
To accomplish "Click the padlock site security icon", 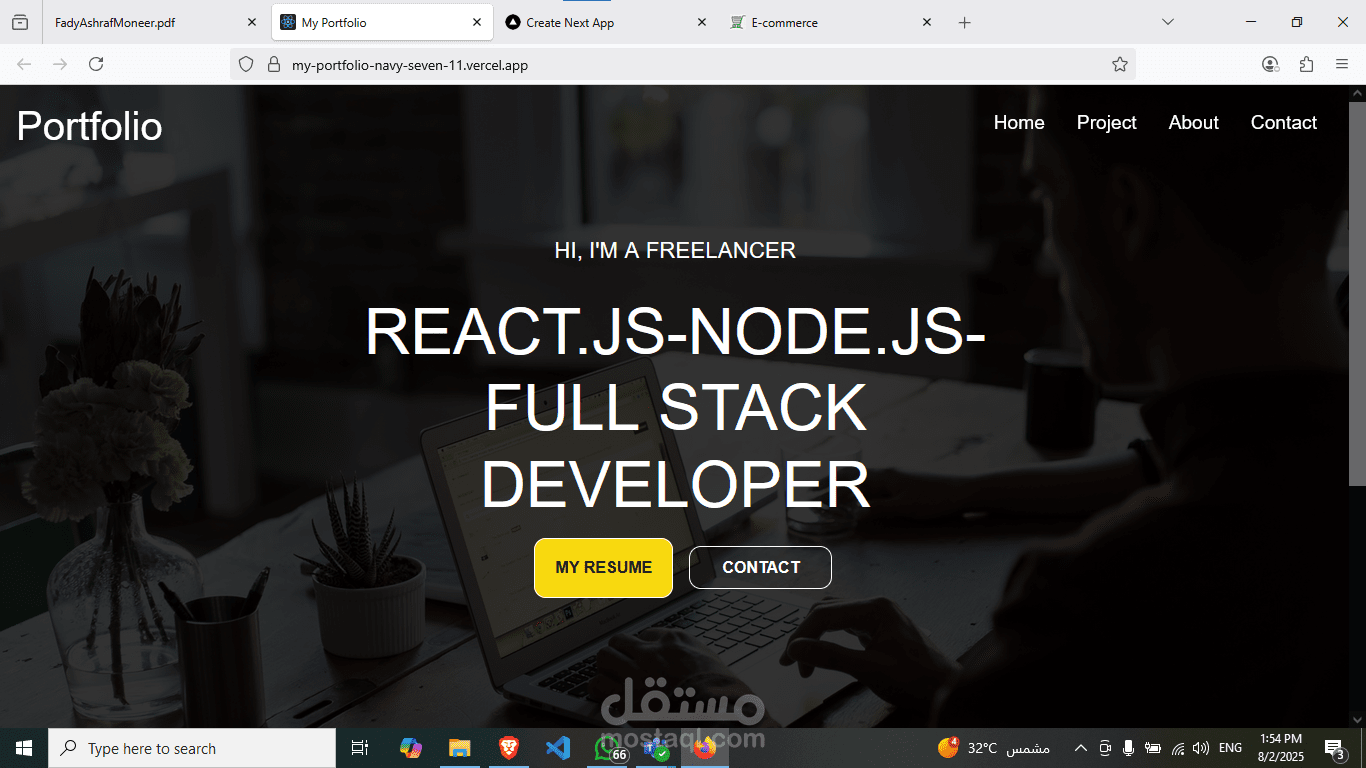I will click(x=273, y=65).
